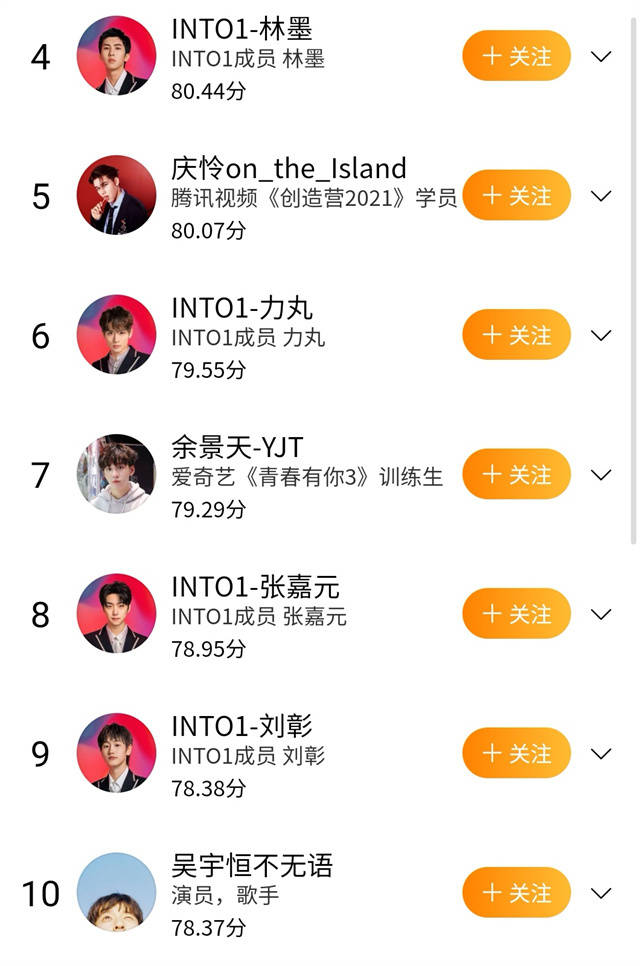Open INTO1-林墨's profile avatar

coord(117,56)
